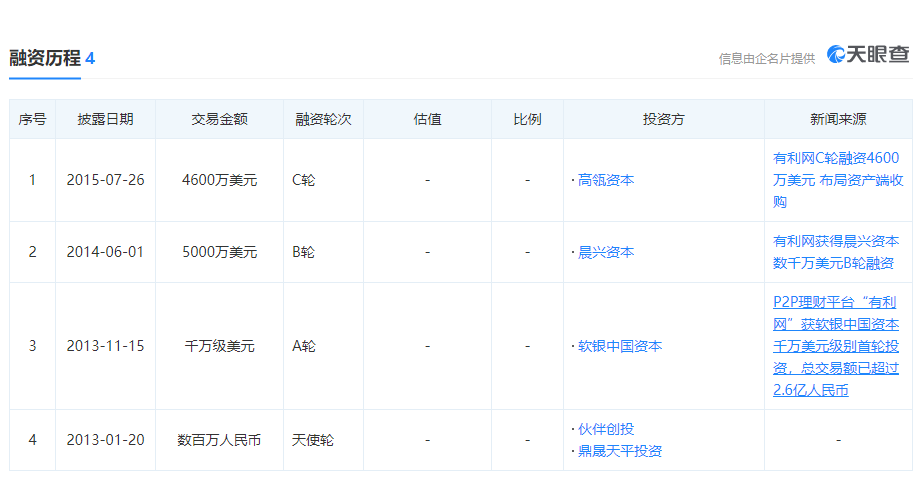Click the 披露日期 column header
Image resolution: width=919 pixels, height=478 pixels.
105,119
